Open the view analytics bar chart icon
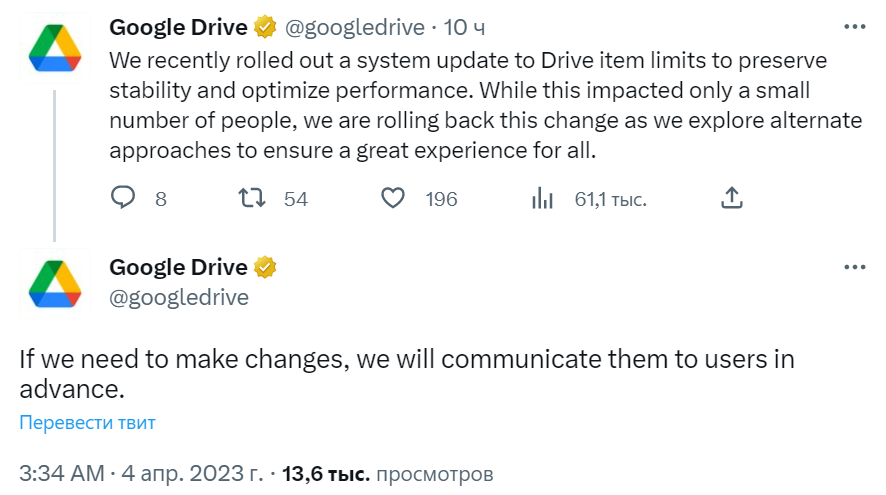The height and width of the screenshot is (495, 886). click(x=543, y=198)
